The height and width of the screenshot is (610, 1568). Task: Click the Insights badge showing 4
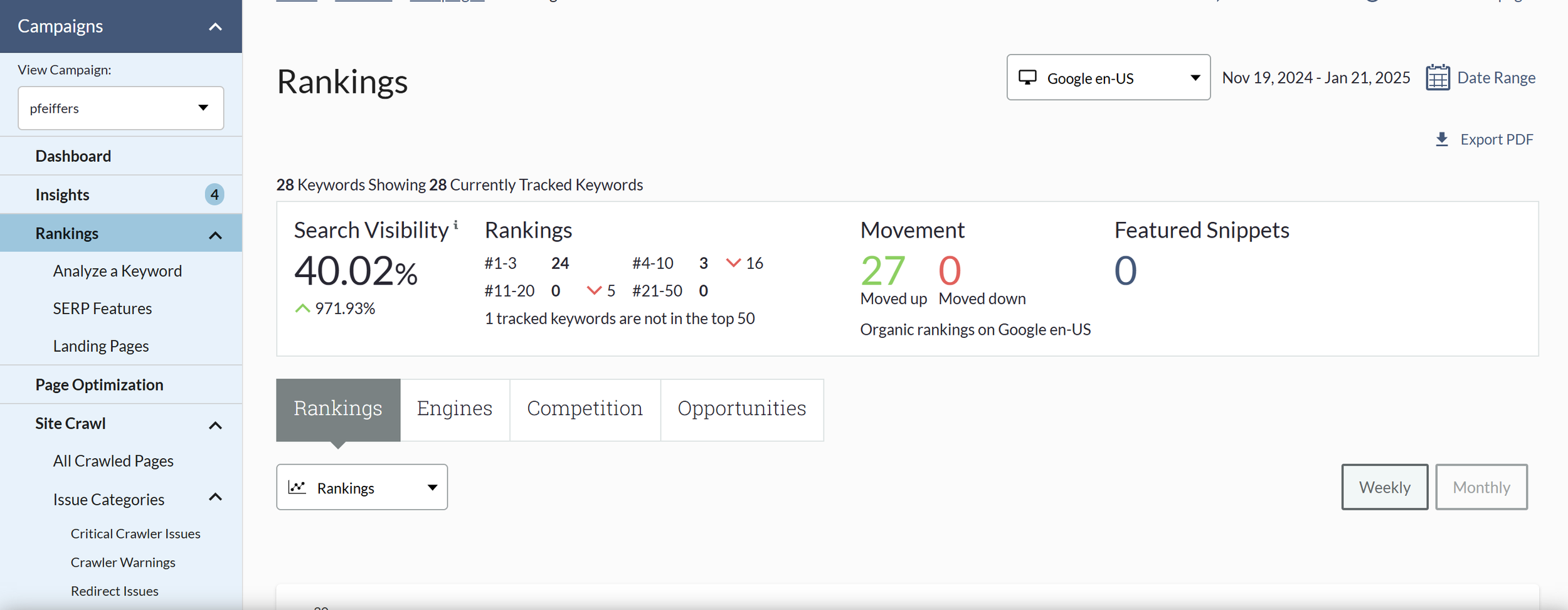tap(215, 194)
